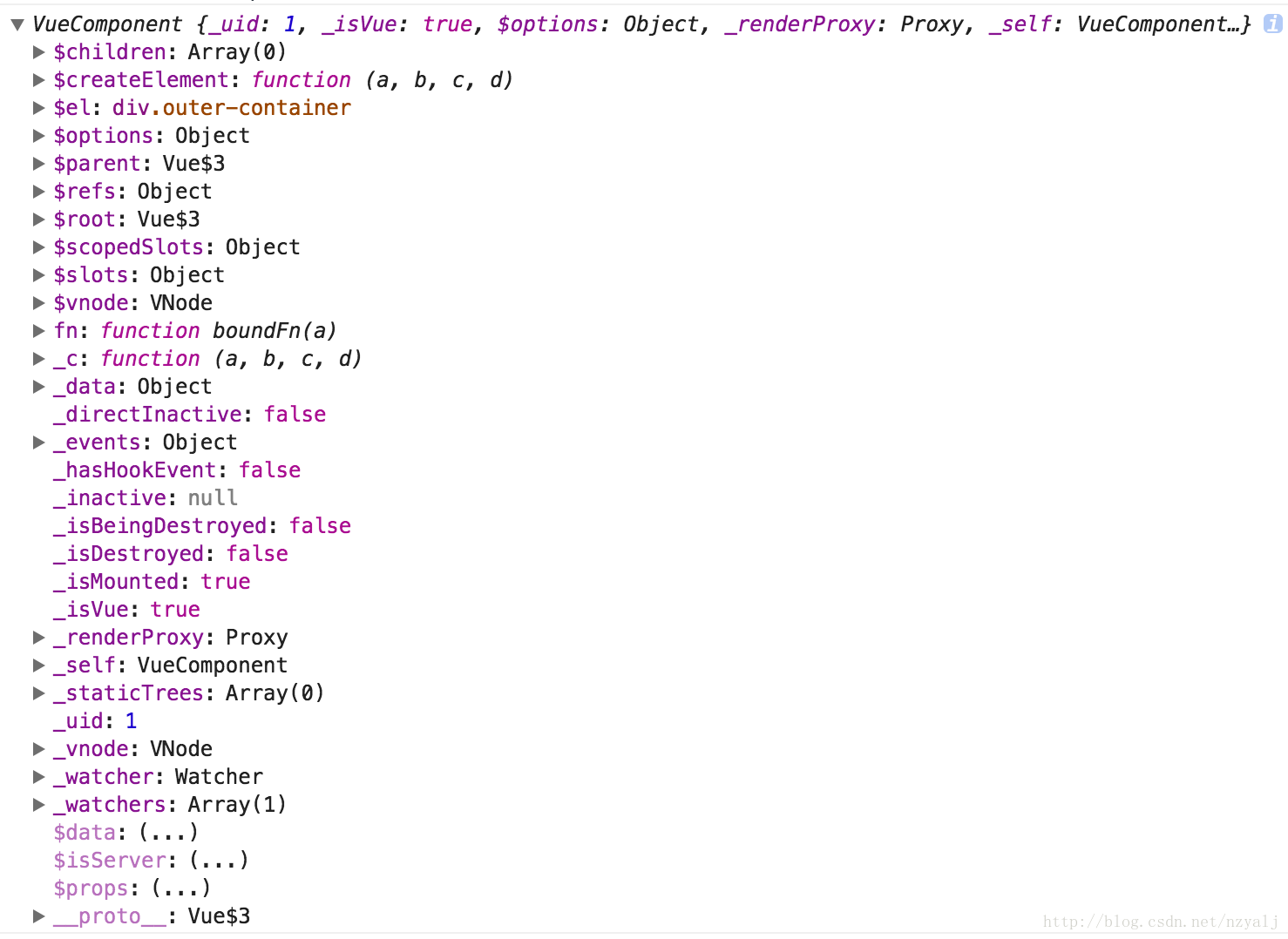This screenshot has width=1288, height=939.
Task: Select the _isDestroyed: false row
Action: [x=171, y=554]
